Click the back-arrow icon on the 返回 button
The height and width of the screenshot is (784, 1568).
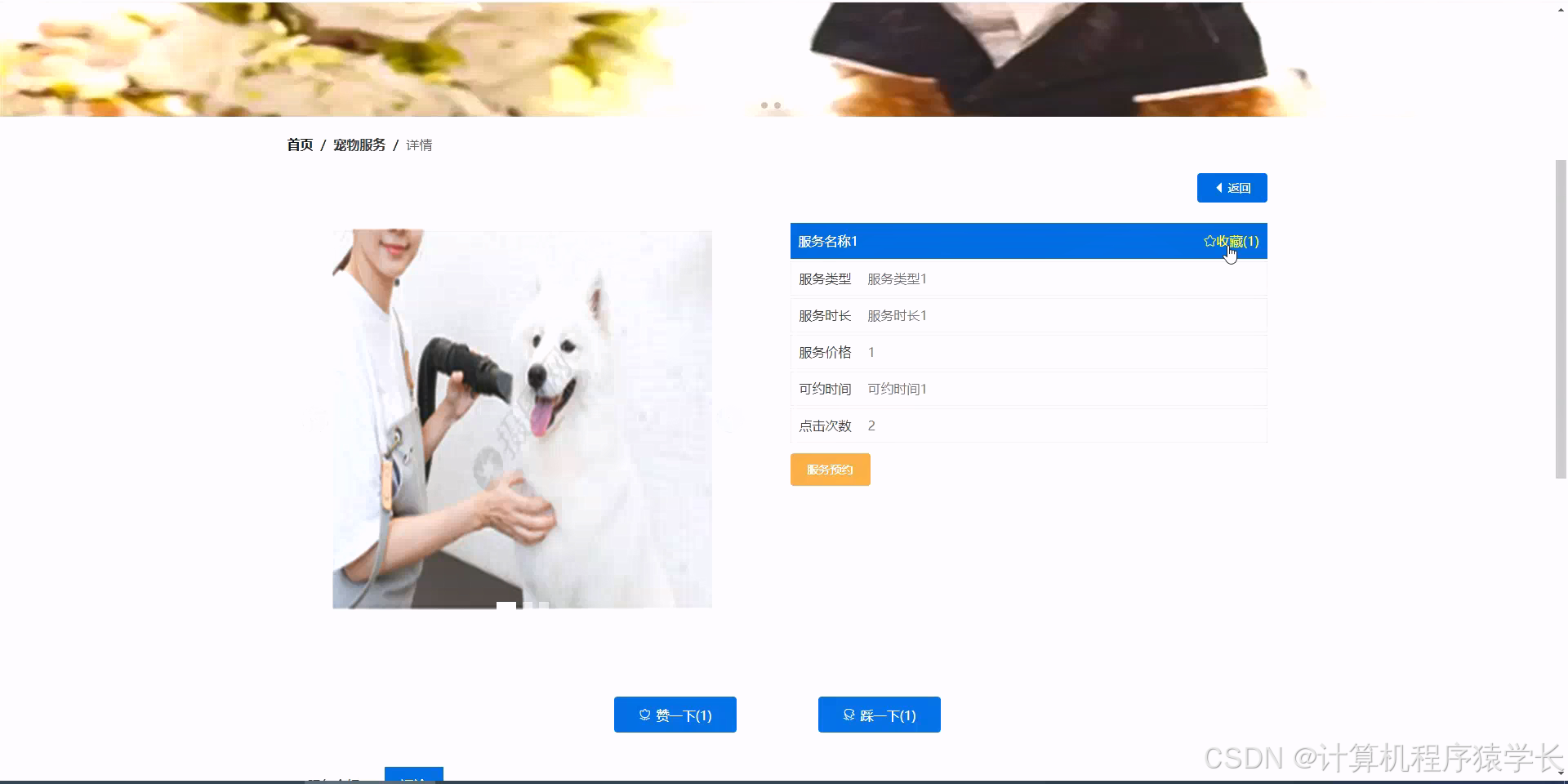click(x=1218, y=188)
